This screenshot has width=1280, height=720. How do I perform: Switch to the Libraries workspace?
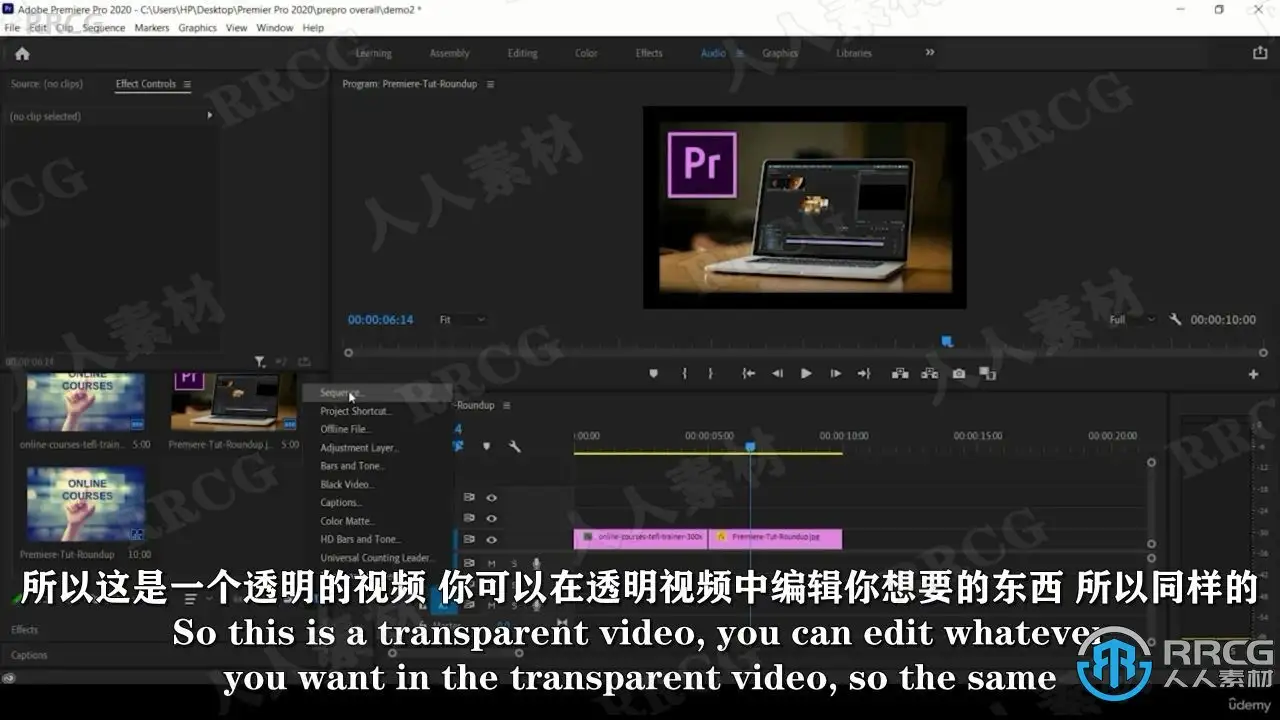(854, 53)
